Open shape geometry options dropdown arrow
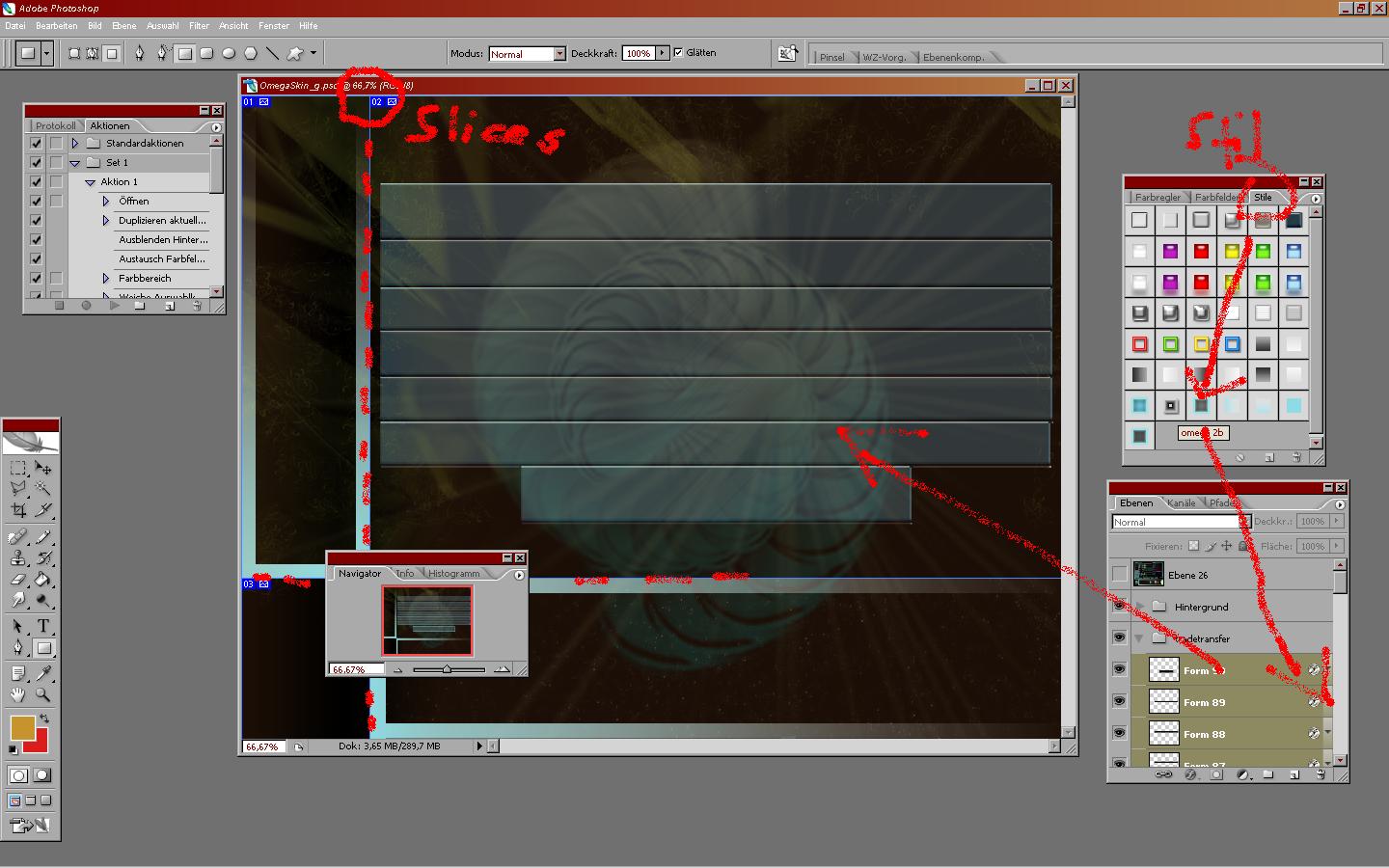 click(313, 54)
